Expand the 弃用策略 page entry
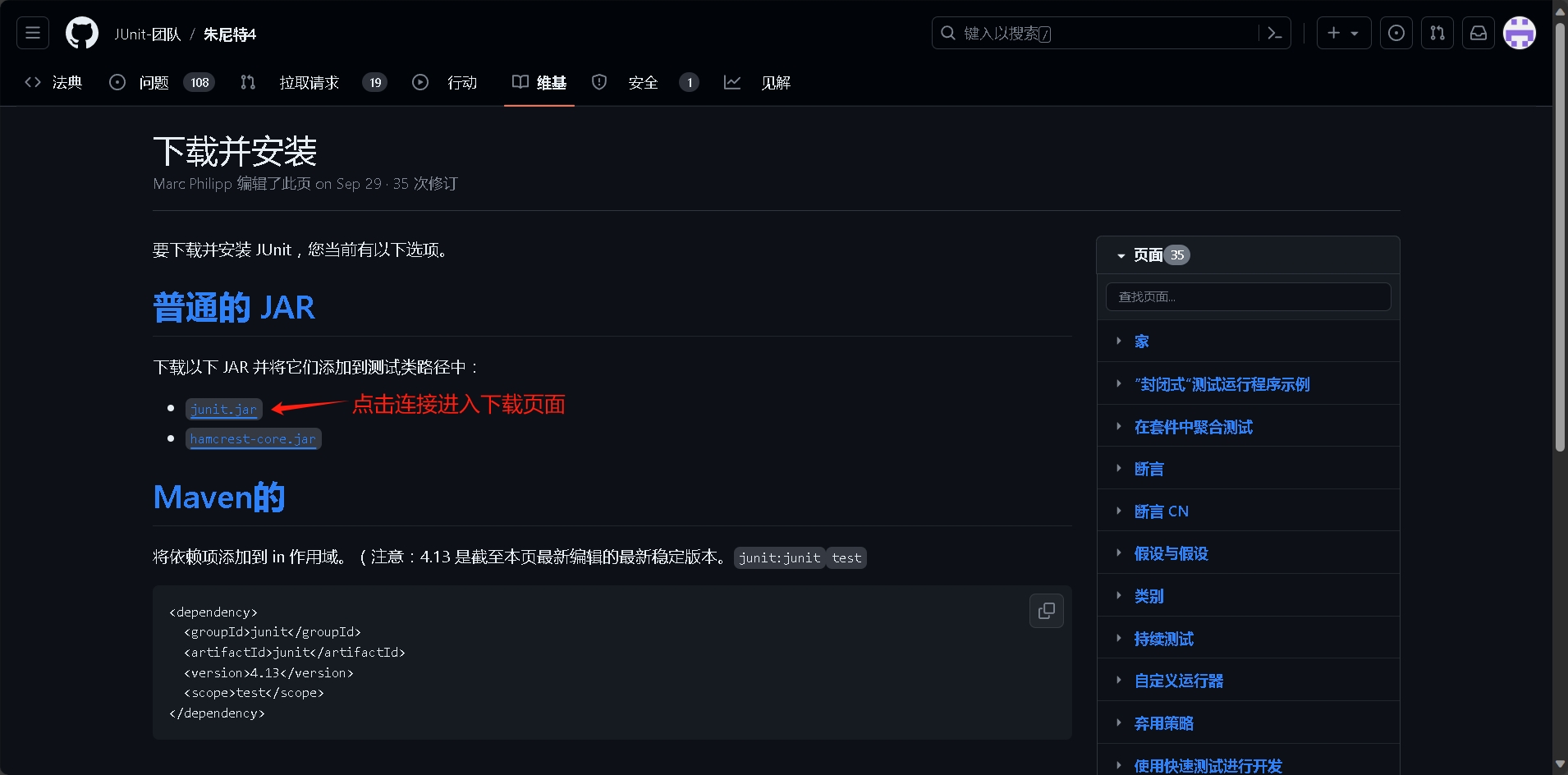Viewport: 1568px width, 775px height. (1118, 722)
